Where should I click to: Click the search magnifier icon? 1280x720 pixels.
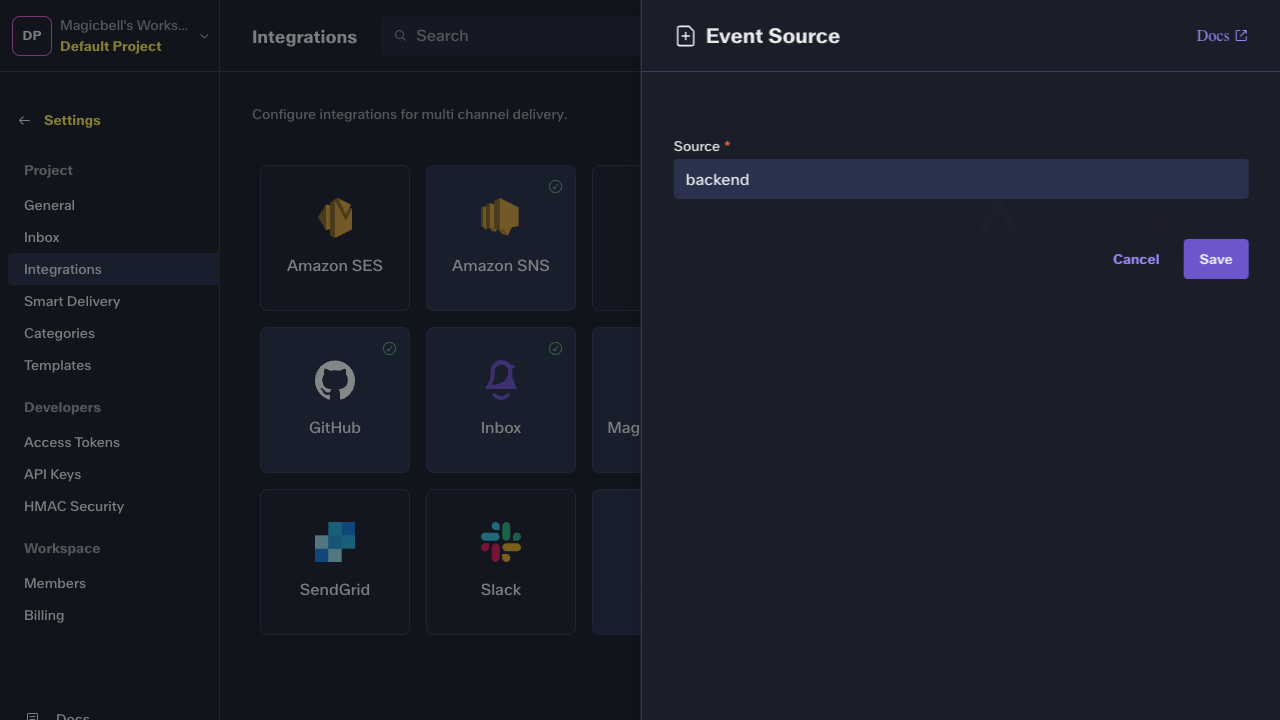click(400, 36)
